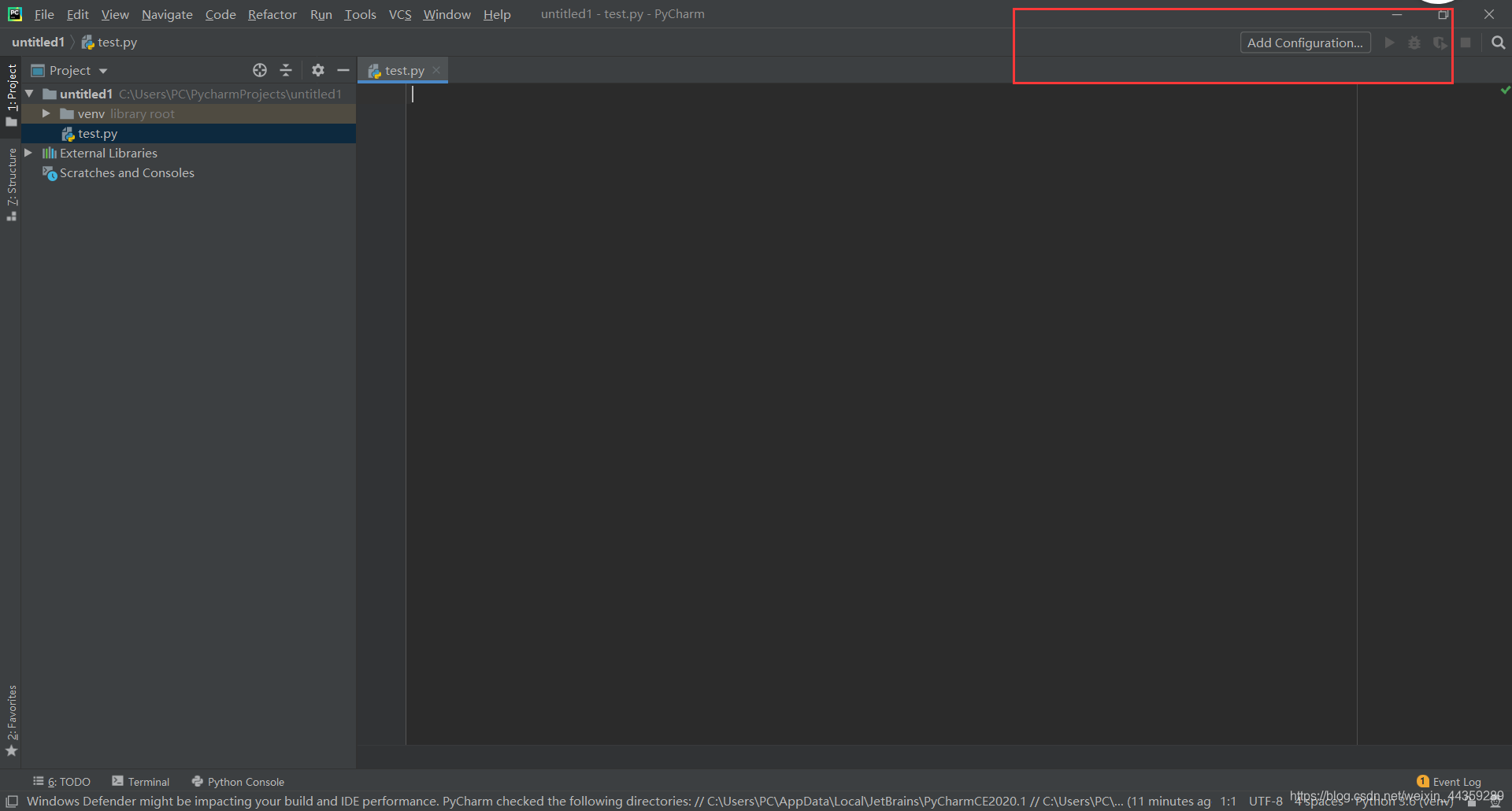Image resolution: width=1512 pixels, height=811 pixels.
Task: Open the Terminal tool window
Action: (141, 782)
